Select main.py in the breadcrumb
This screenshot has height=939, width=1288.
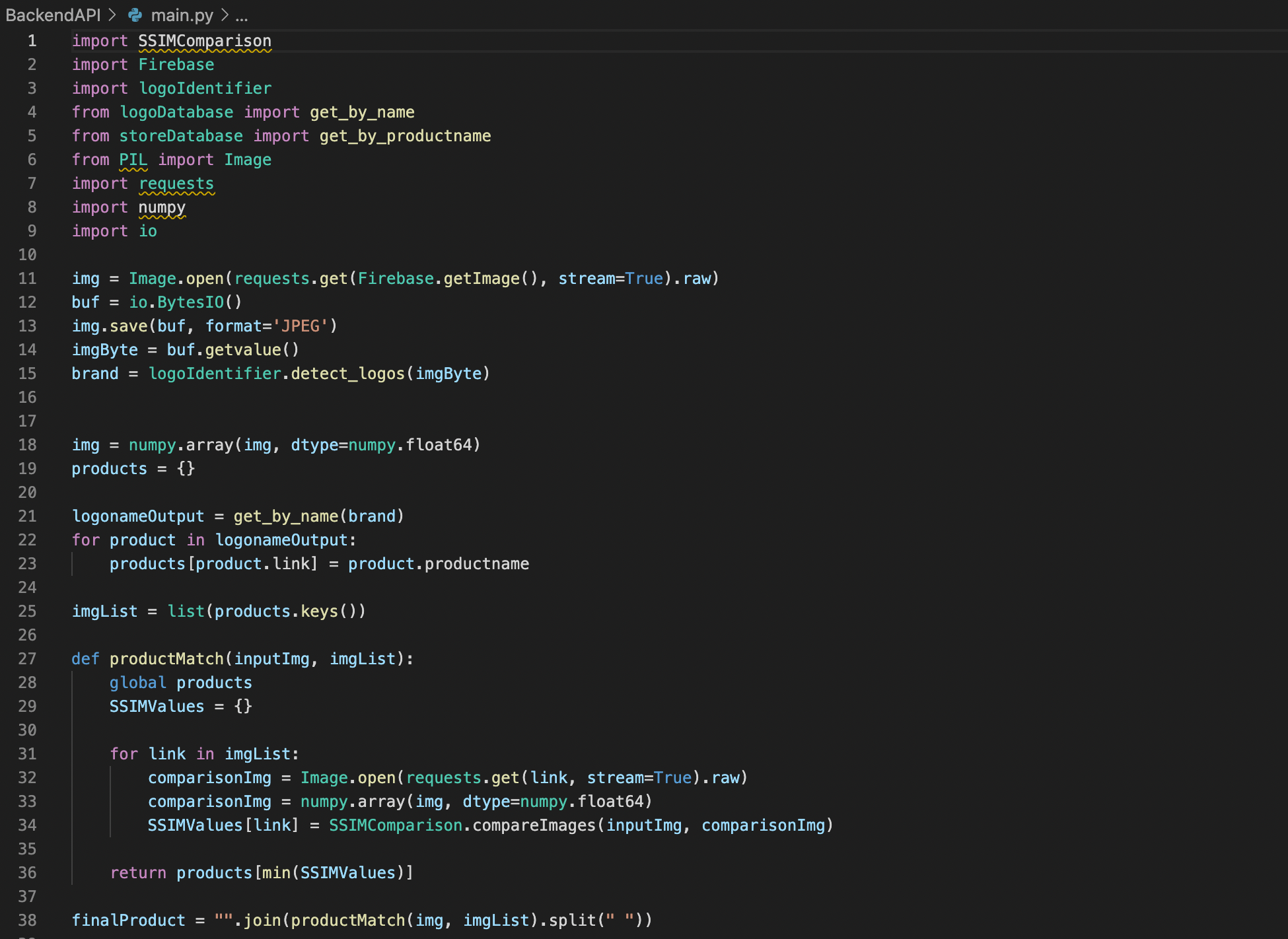(x=182, y=15)
